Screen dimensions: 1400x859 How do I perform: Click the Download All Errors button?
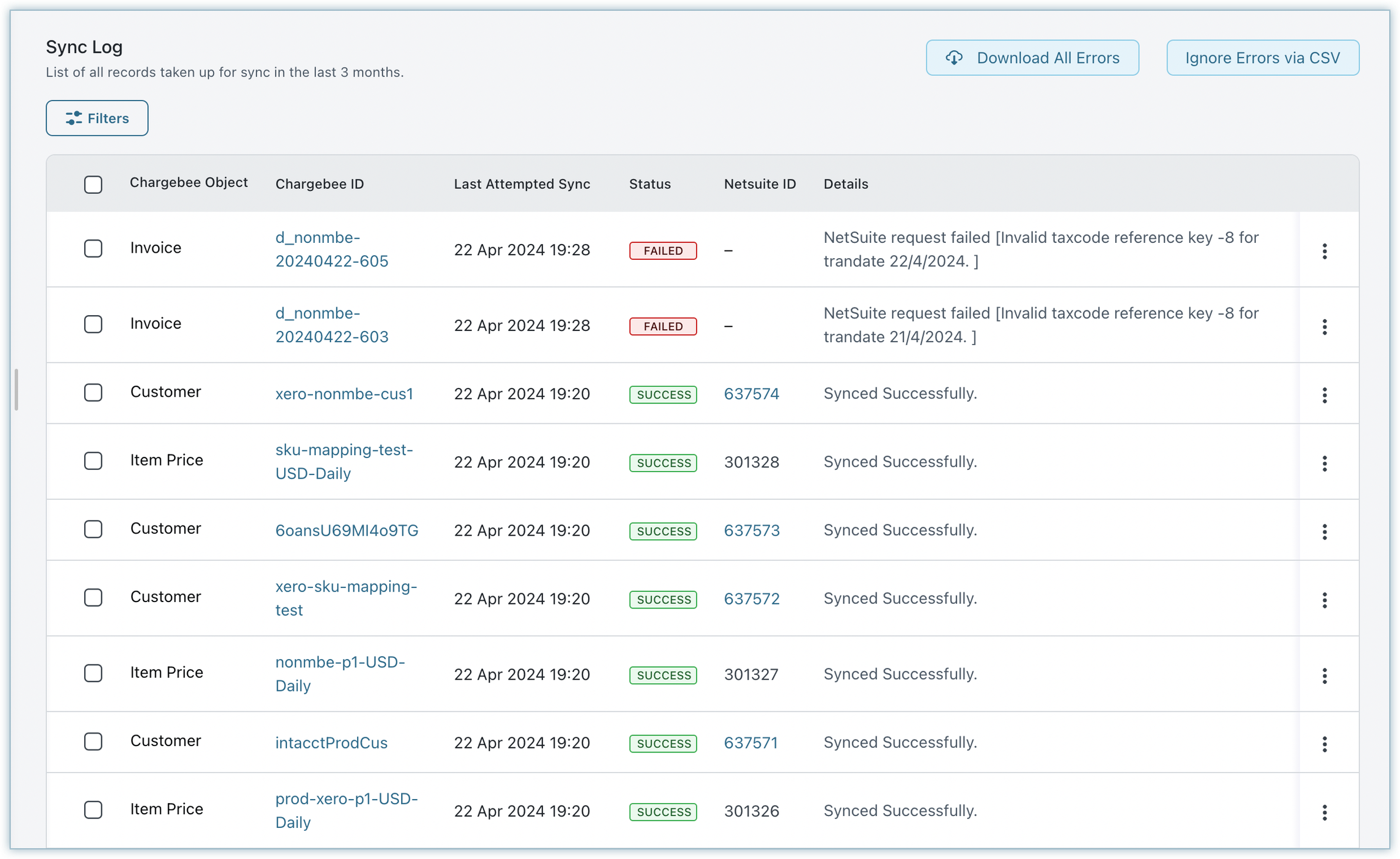point(1032,58)
